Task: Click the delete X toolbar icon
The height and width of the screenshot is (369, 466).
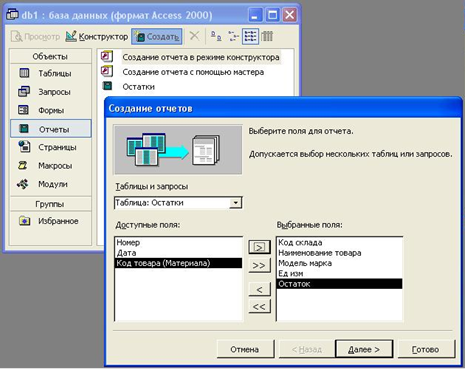Action: (x=194, y=36)
